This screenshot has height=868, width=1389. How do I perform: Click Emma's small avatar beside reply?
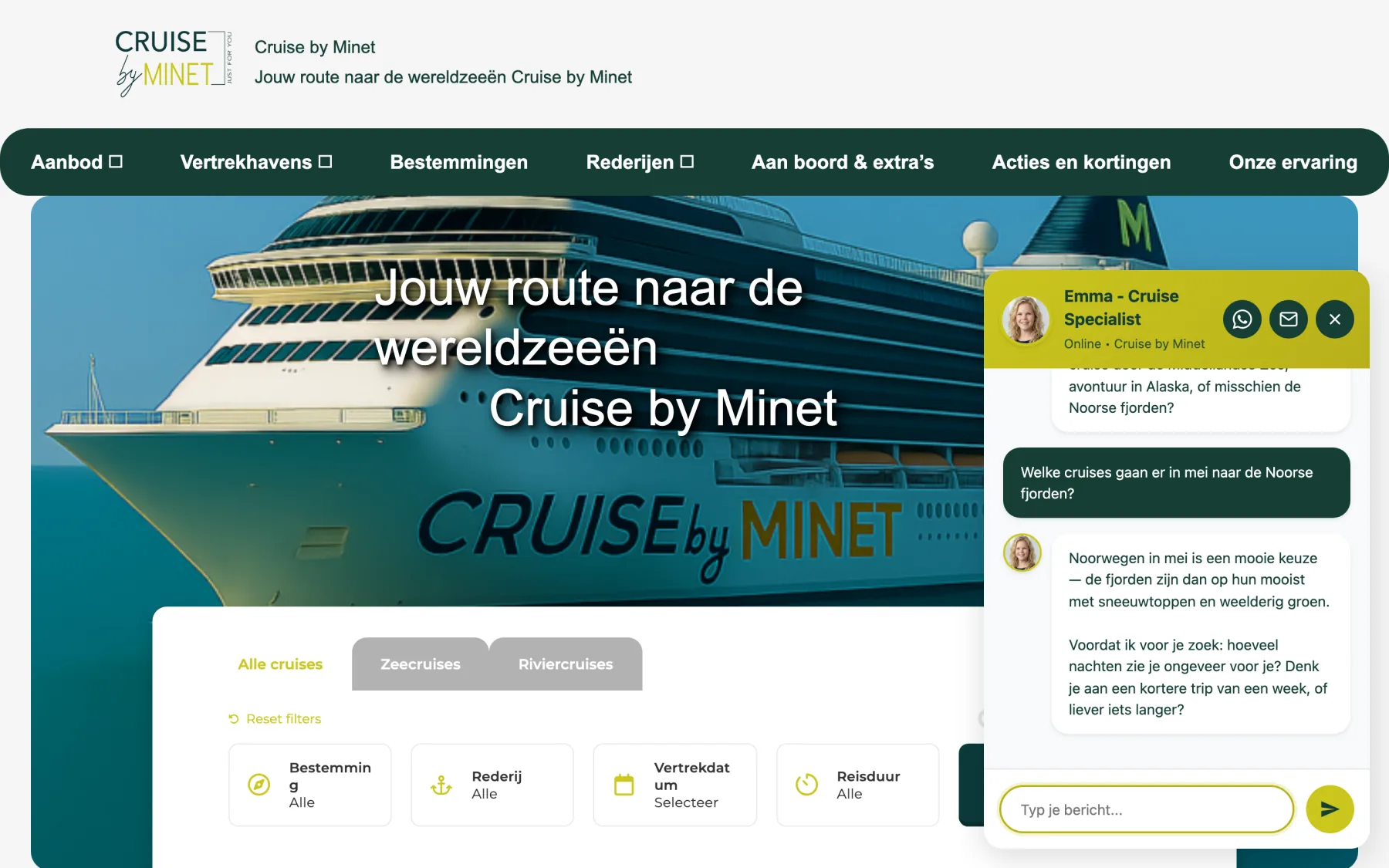coord(1022,552)
